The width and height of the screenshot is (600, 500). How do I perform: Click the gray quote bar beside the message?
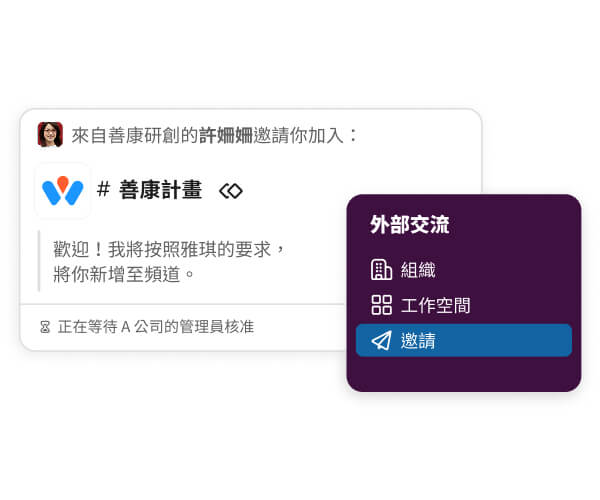pos(39,261)
